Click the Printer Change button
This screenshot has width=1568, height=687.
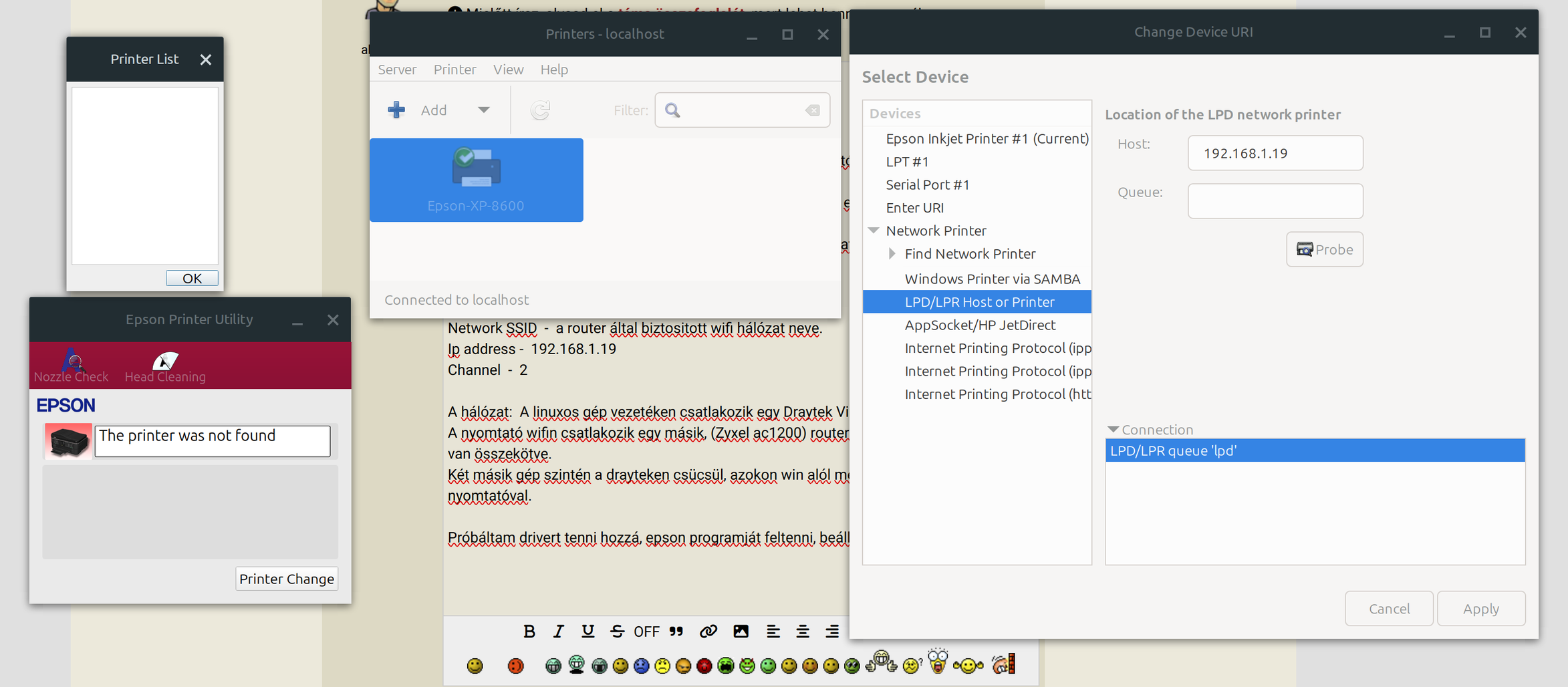(287, 579)
